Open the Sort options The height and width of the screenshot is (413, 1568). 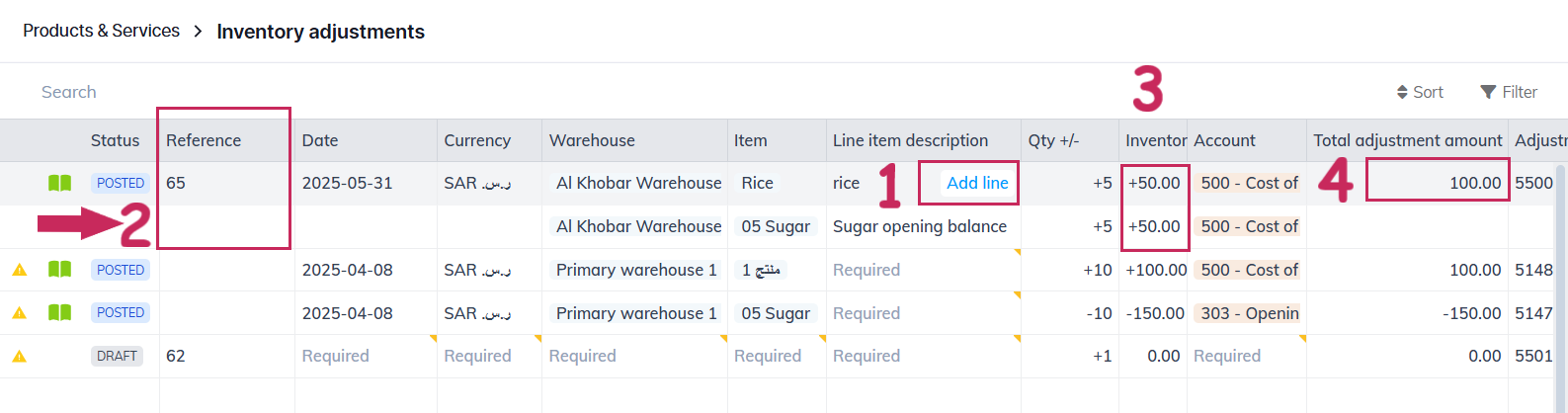point(1420,92)
